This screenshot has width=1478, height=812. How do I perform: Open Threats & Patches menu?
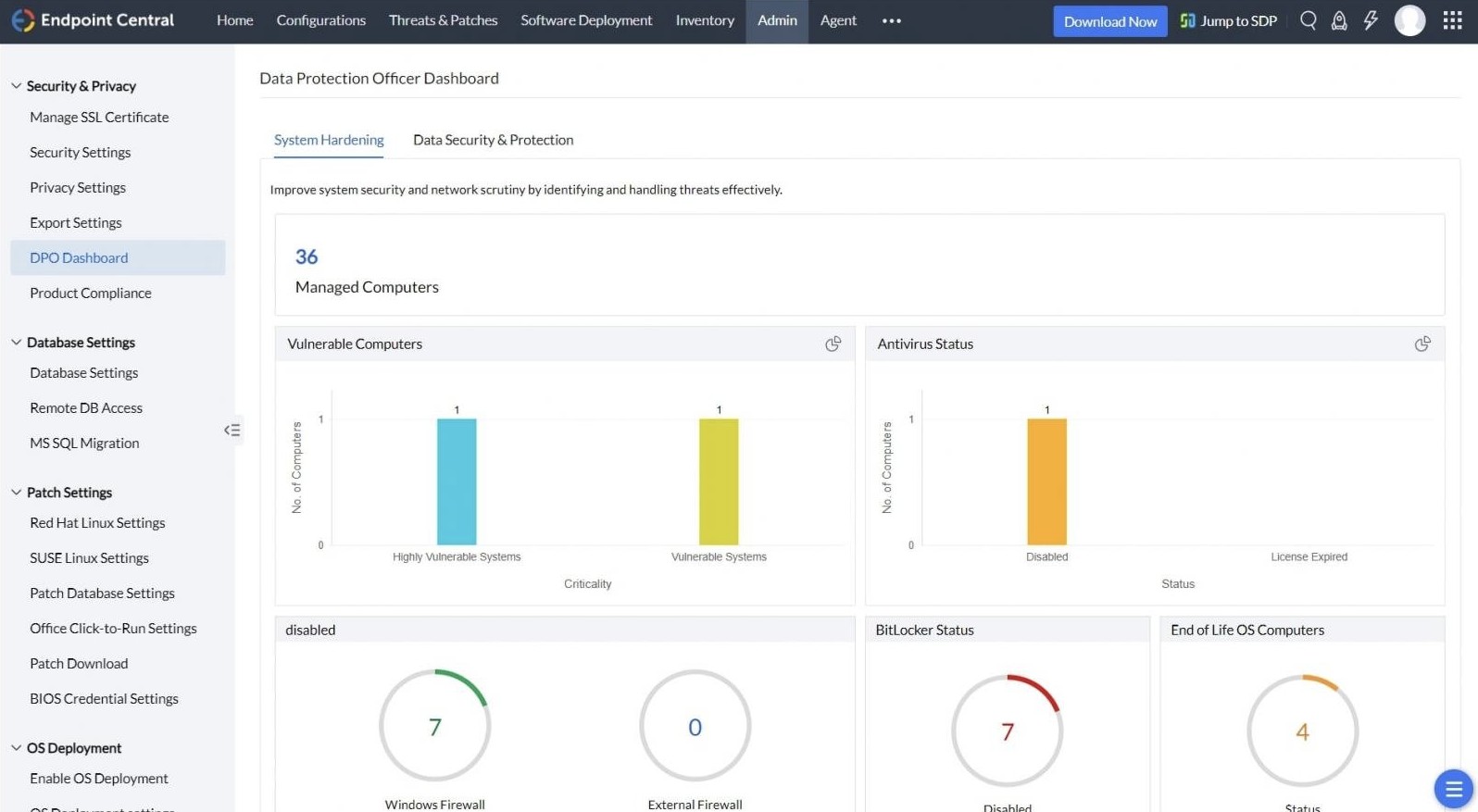tap(443, 20)
